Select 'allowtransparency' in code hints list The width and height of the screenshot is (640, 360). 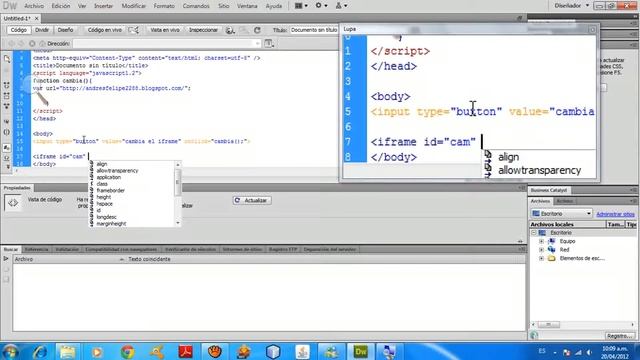tap(118, 171)
